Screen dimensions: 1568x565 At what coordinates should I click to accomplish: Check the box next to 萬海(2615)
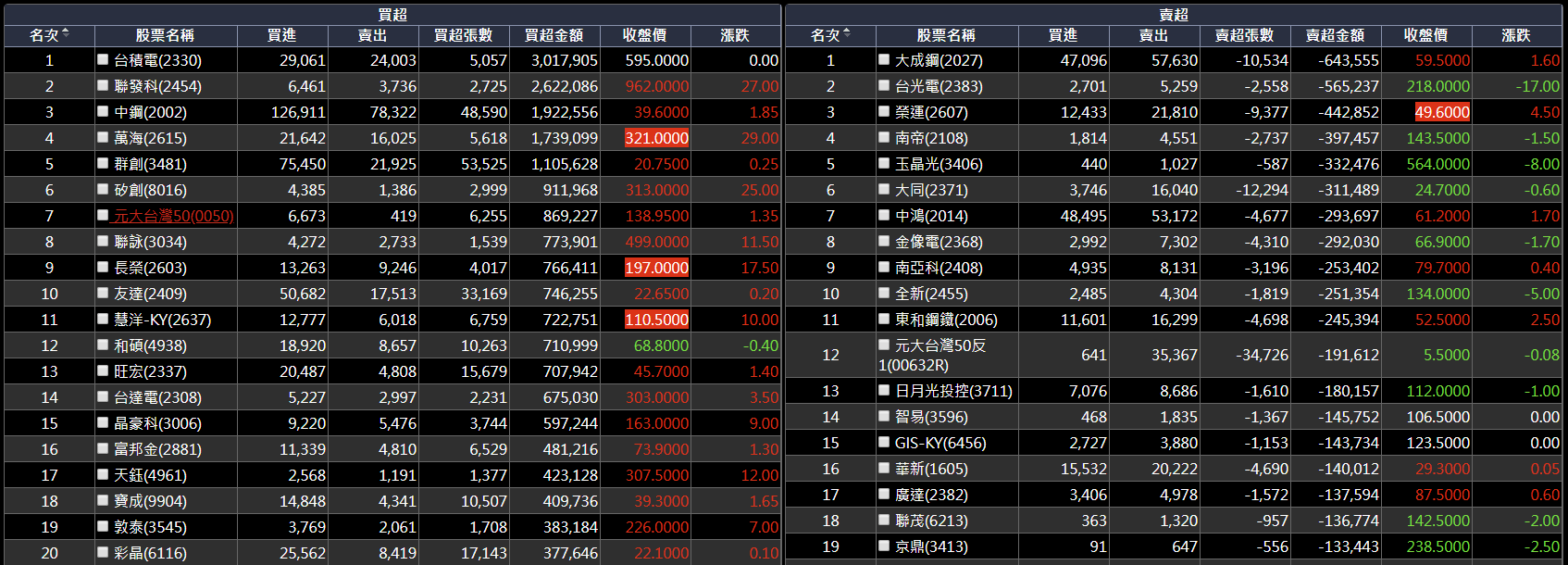point(103,137)
